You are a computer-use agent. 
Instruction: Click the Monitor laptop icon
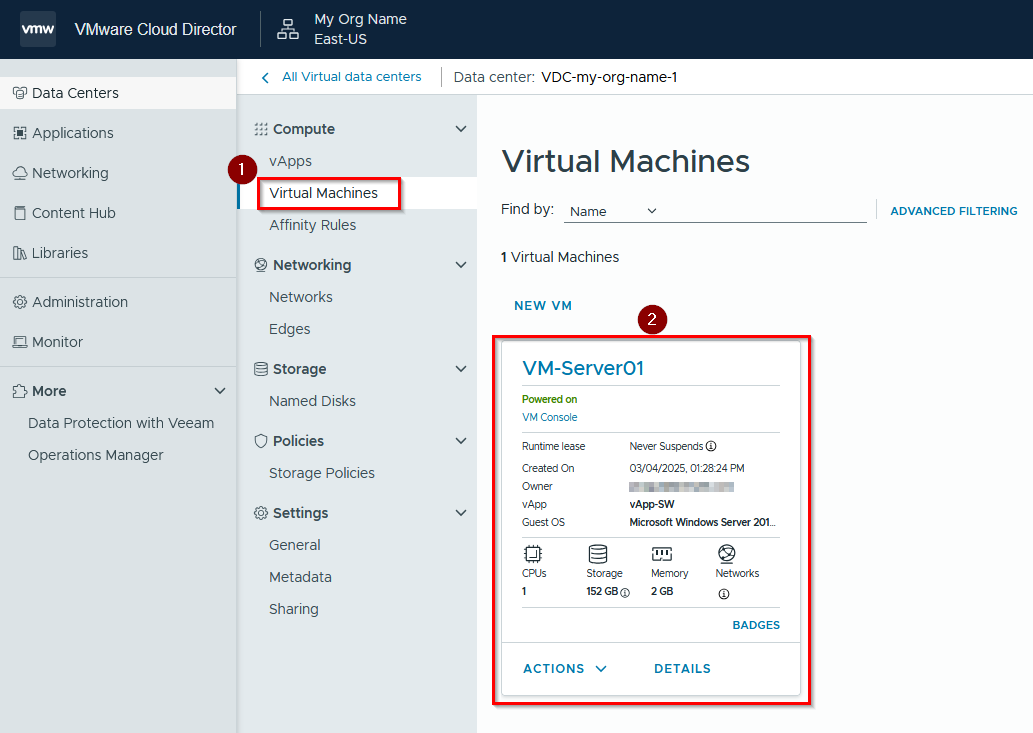pyautogui.click(x=20, y=342)
